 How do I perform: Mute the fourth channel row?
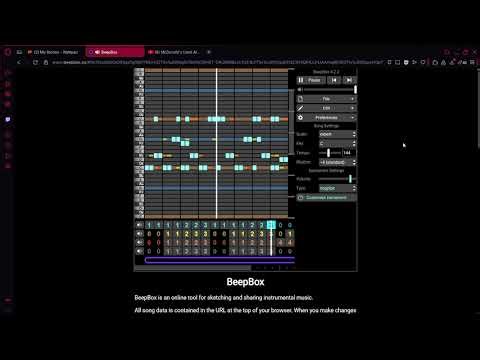click(139, 251)
